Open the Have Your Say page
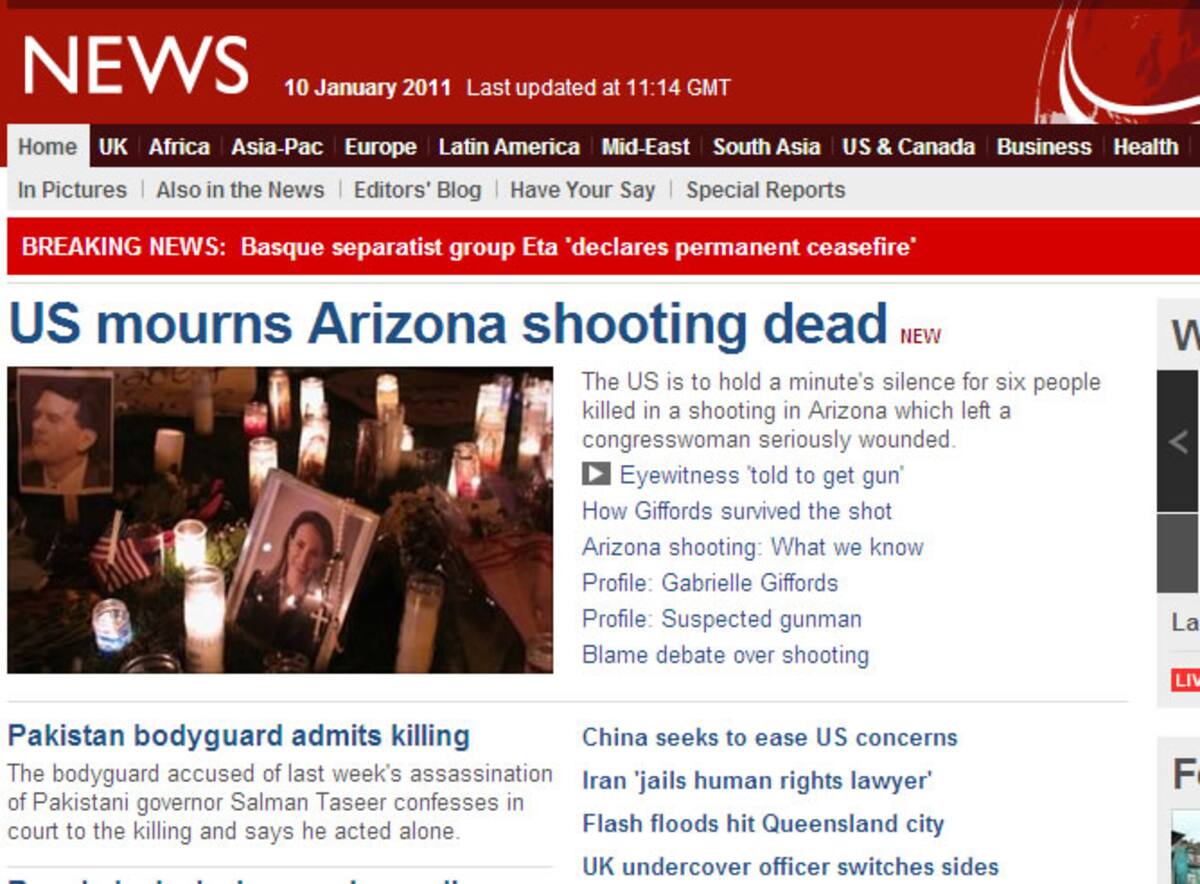The height and width of the screenshot is (884, 1200). (x=582, y=190)
